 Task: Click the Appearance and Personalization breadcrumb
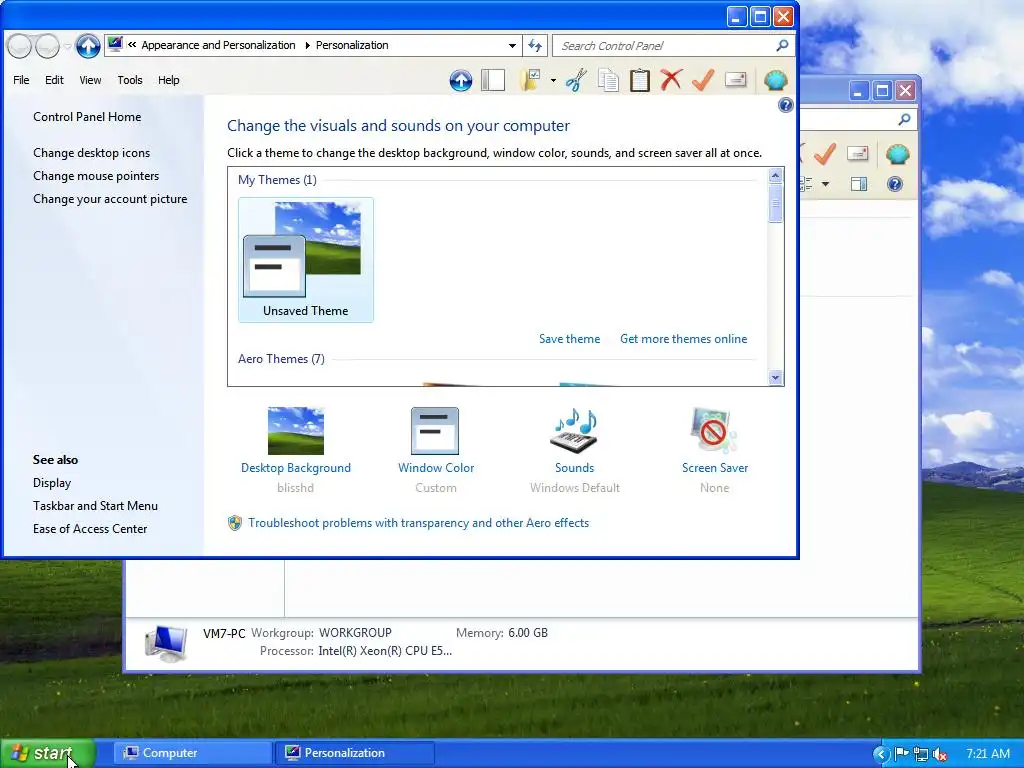tap(218, 45)
